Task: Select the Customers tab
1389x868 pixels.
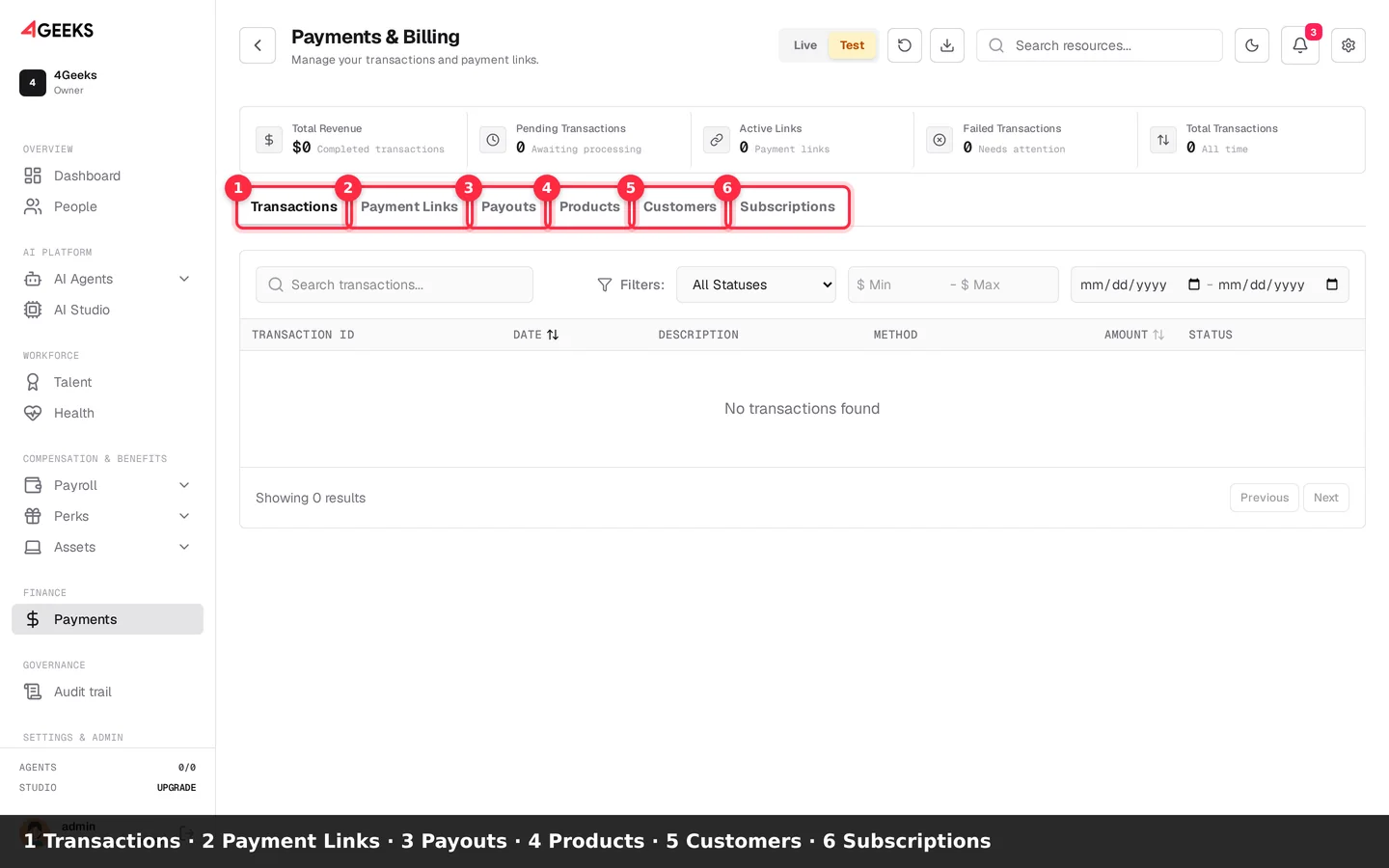Action: (680, 206)
